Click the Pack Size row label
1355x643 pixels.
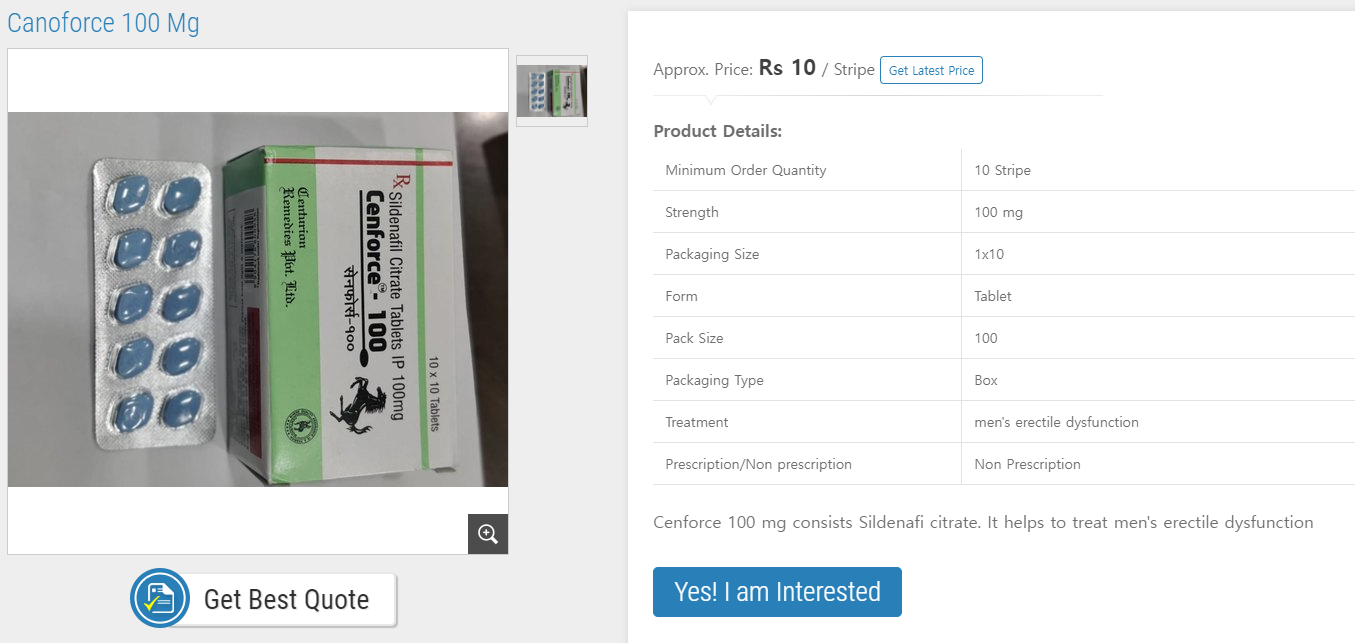[x=694, y=338]
